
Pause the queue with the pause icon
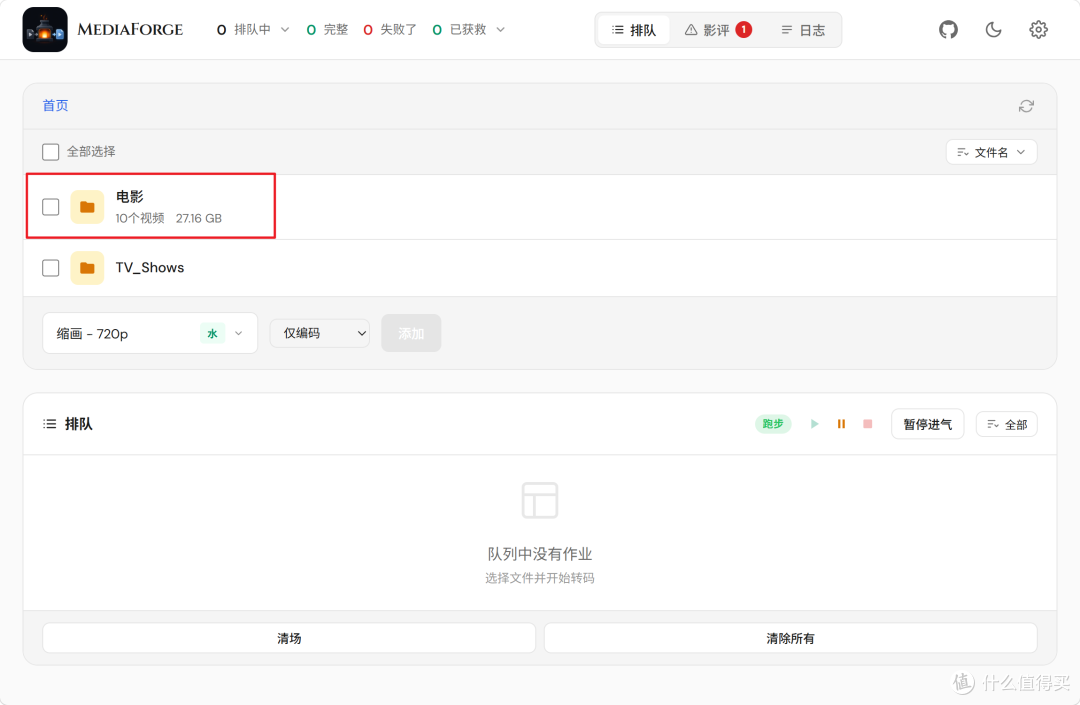click(x=841, y=424)
